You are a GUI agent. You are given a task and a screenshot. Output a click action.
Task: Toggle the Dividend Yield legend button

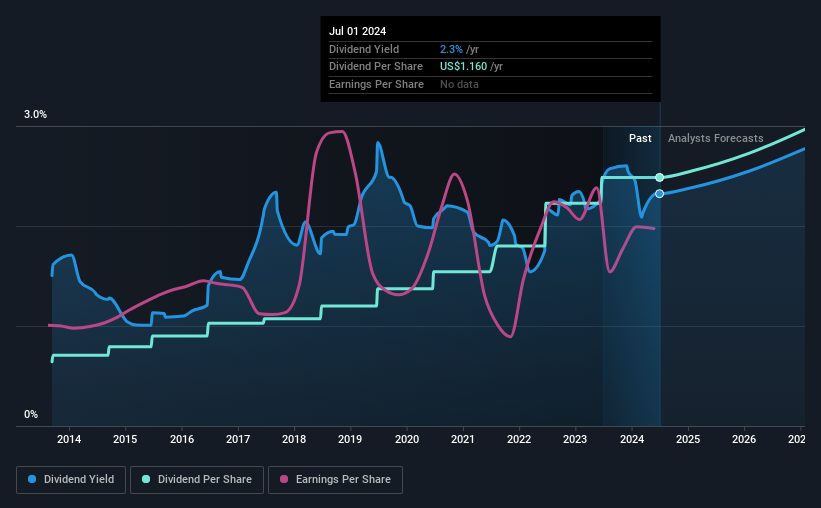click(x=71, y=480)
